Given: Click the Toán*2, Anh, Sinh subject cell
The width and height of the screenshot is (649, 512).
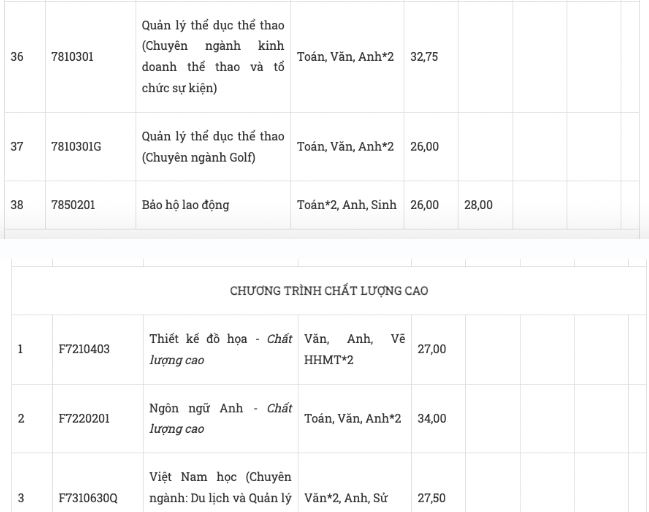Looking at the screenshot, I should point(346,205).
